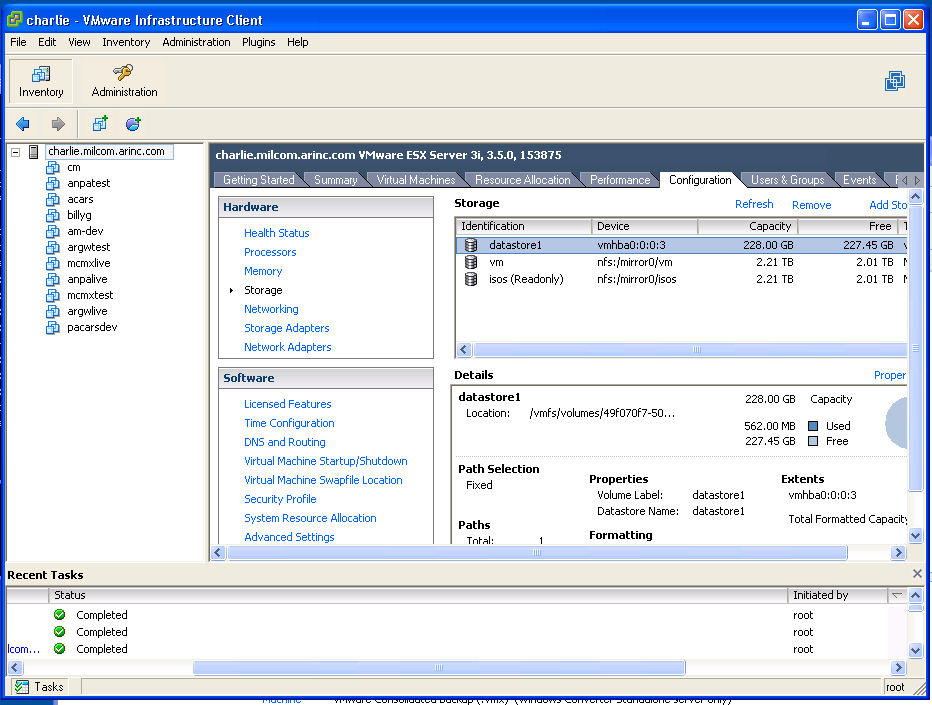This screenshot has height=705, width=932.
Task: Open the Security Profile link
Action: click(x=280, y=499)
